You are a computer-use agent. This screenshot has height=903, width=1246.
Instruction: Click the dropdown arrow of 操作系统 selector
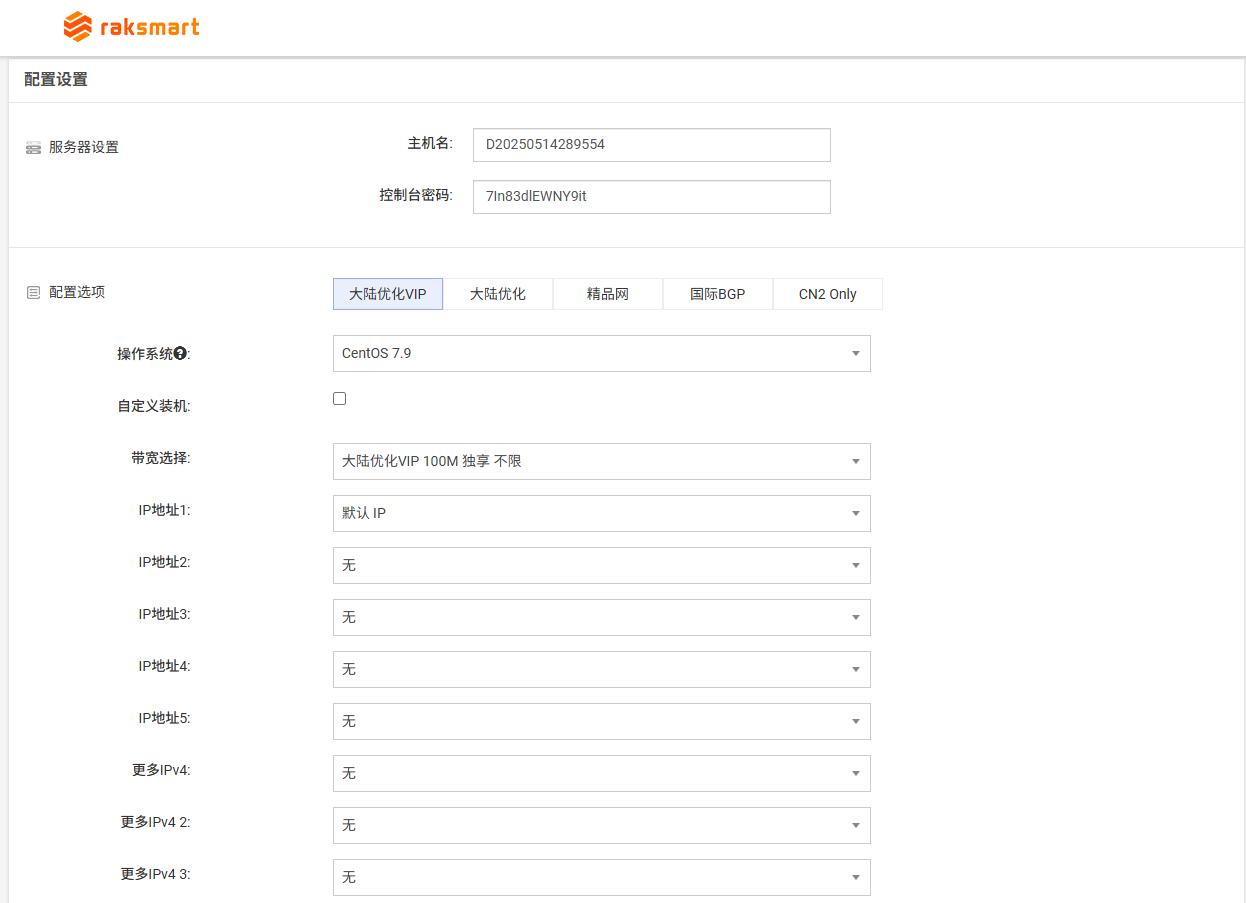[855, 353]
